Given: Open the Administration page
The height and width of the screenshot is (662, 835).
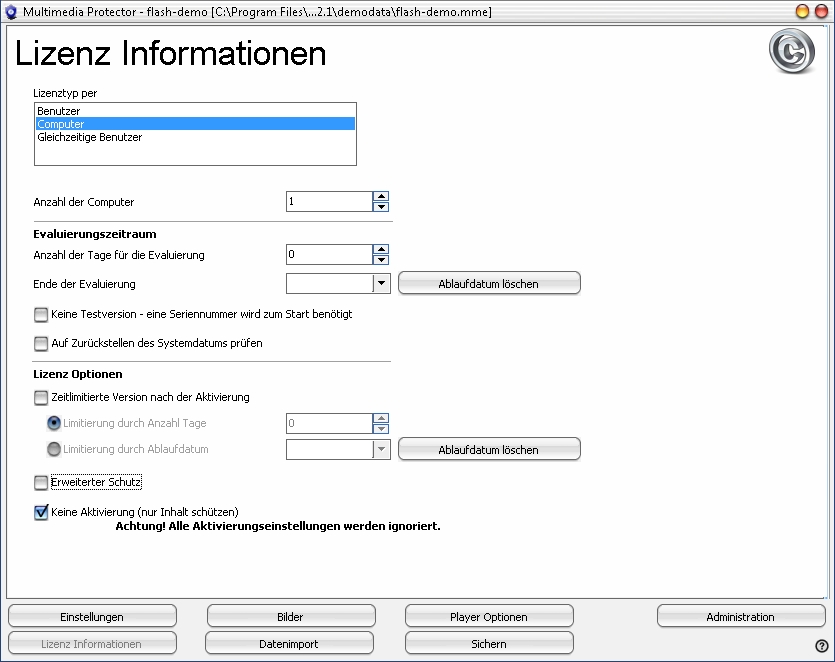Looking at the screenshot, I should point(741,617).
